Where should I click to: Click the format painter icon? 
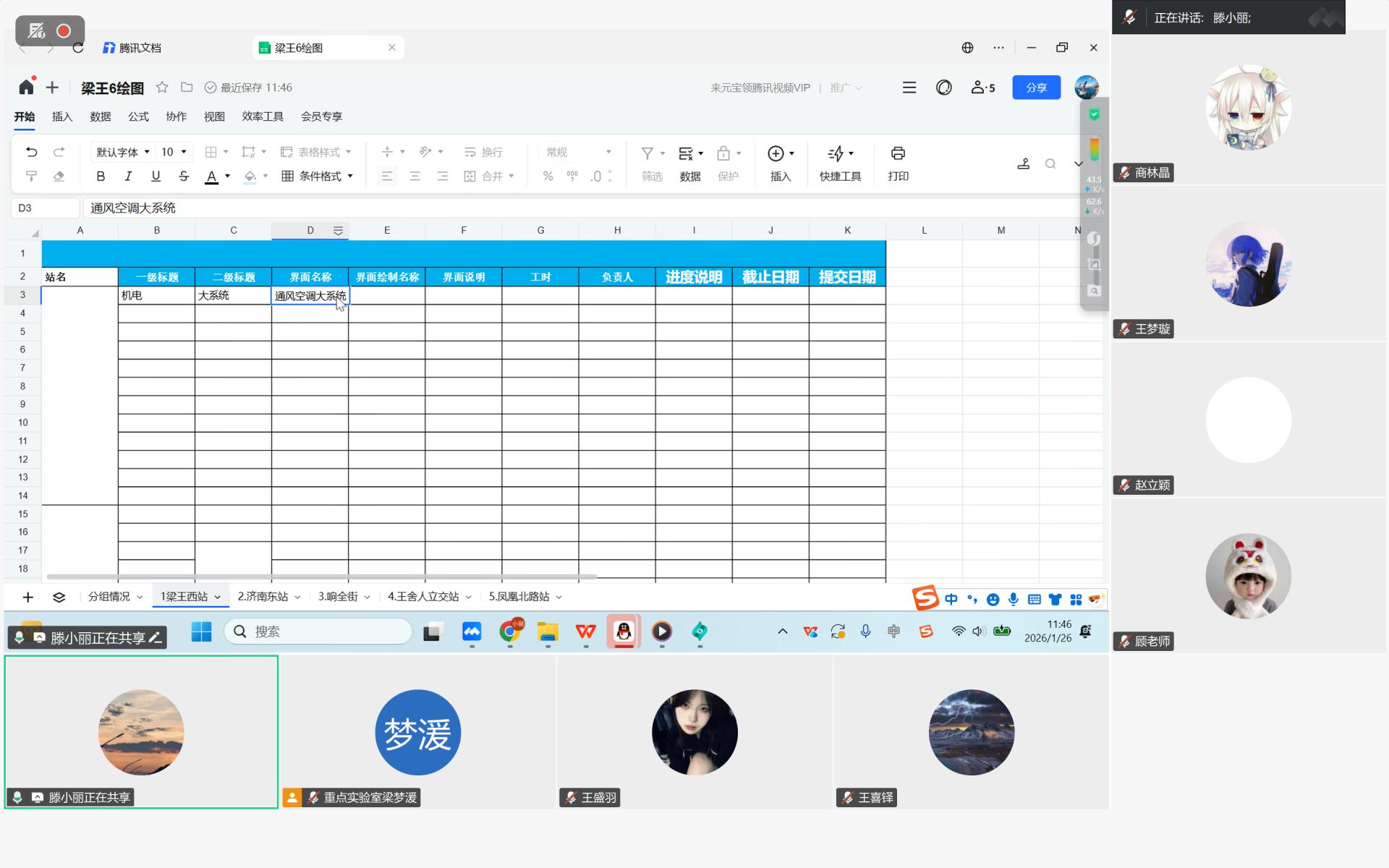pyautogui.click(x=31, y=176)
